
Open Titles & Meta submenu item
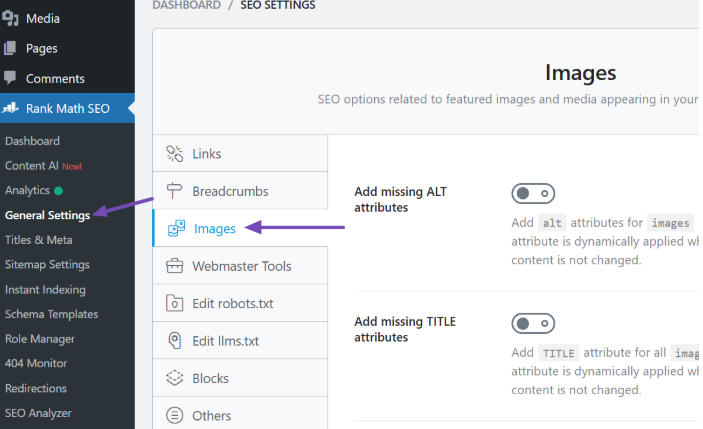(39, 240)
